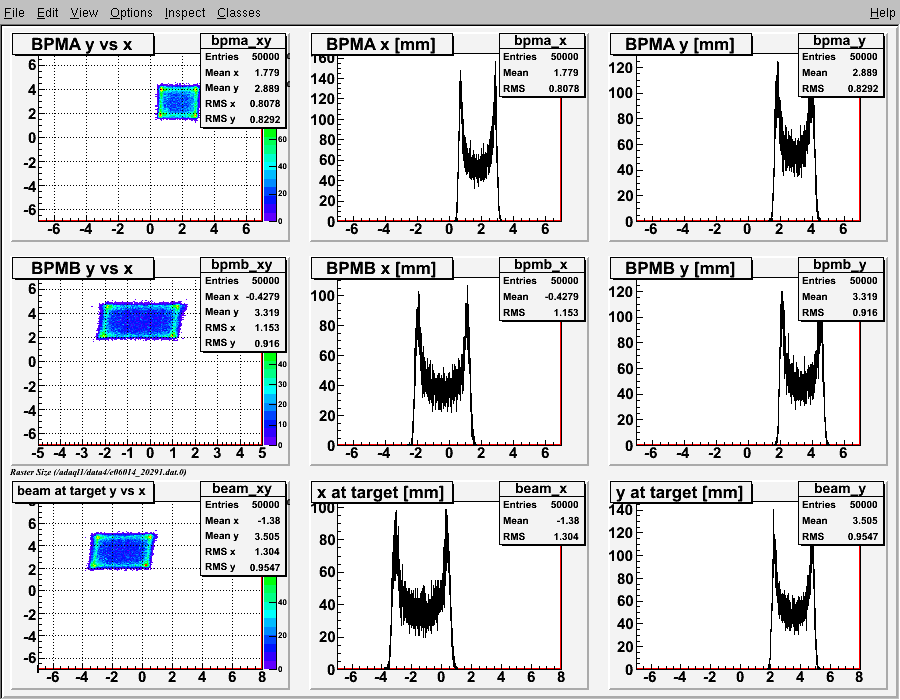The height and width of the screenshot is (700, 900).
Task: Click the histogram curve in y at target plot
Action: click(794, 614)
